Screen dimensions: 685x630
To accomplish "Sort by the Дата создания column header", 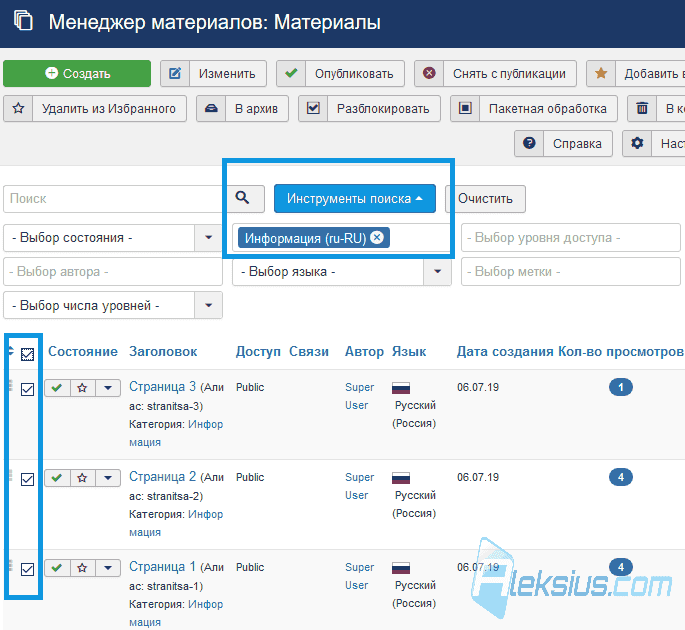I will click(505, 351).
